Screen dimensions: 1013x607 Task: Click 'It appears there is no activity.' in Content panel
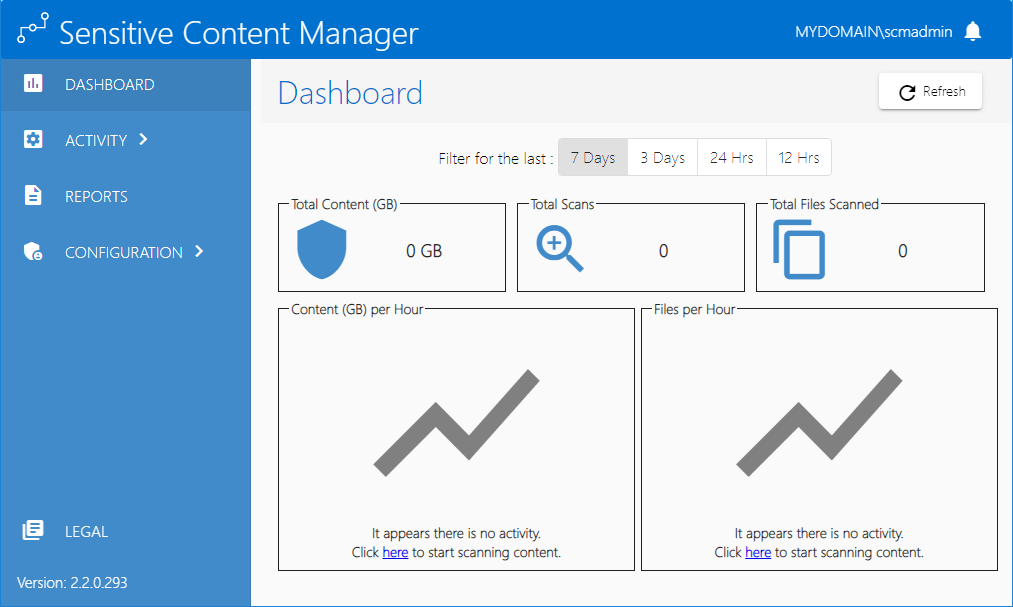coord(456,533)
